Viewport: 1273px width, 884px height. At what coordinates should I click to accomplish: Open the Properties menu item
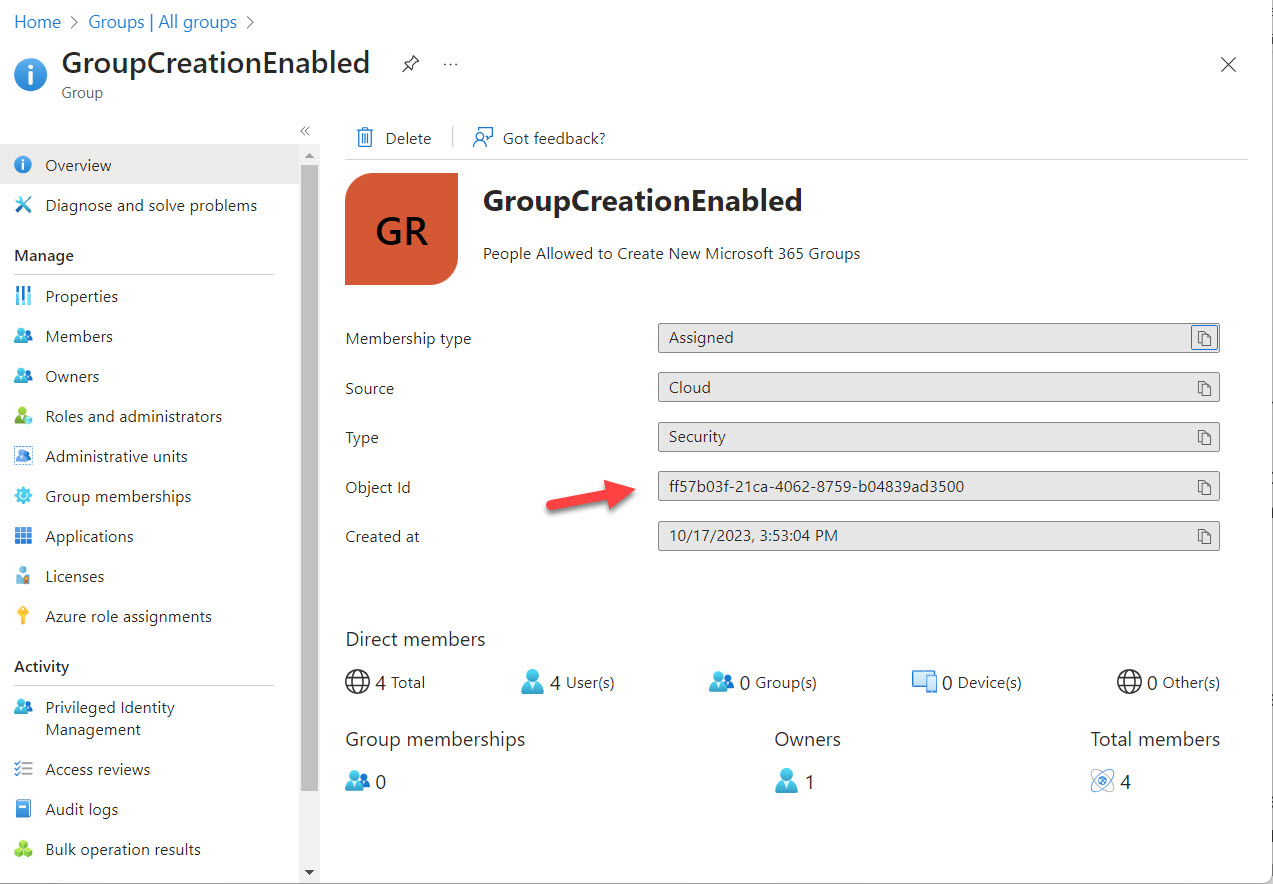[81, 296]
